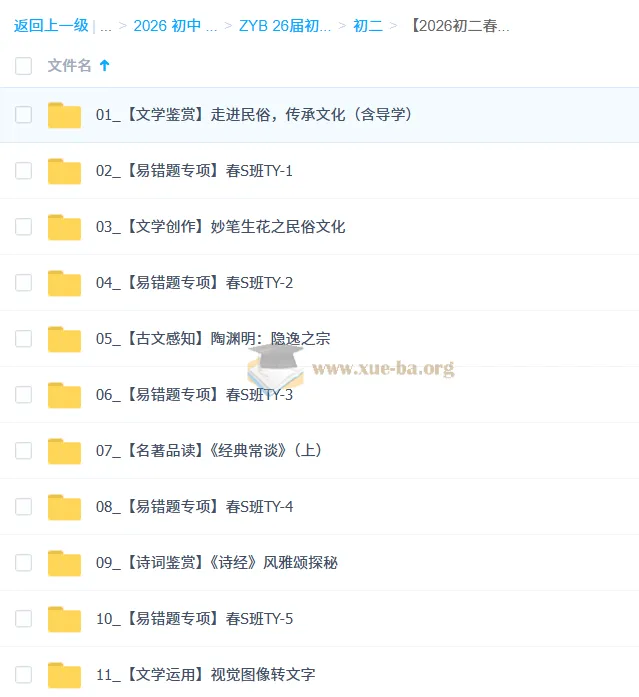Navigate to ZYB 26届初 breadcrumb folder
This screenshot has width=639, height=697.
[285, 26]
